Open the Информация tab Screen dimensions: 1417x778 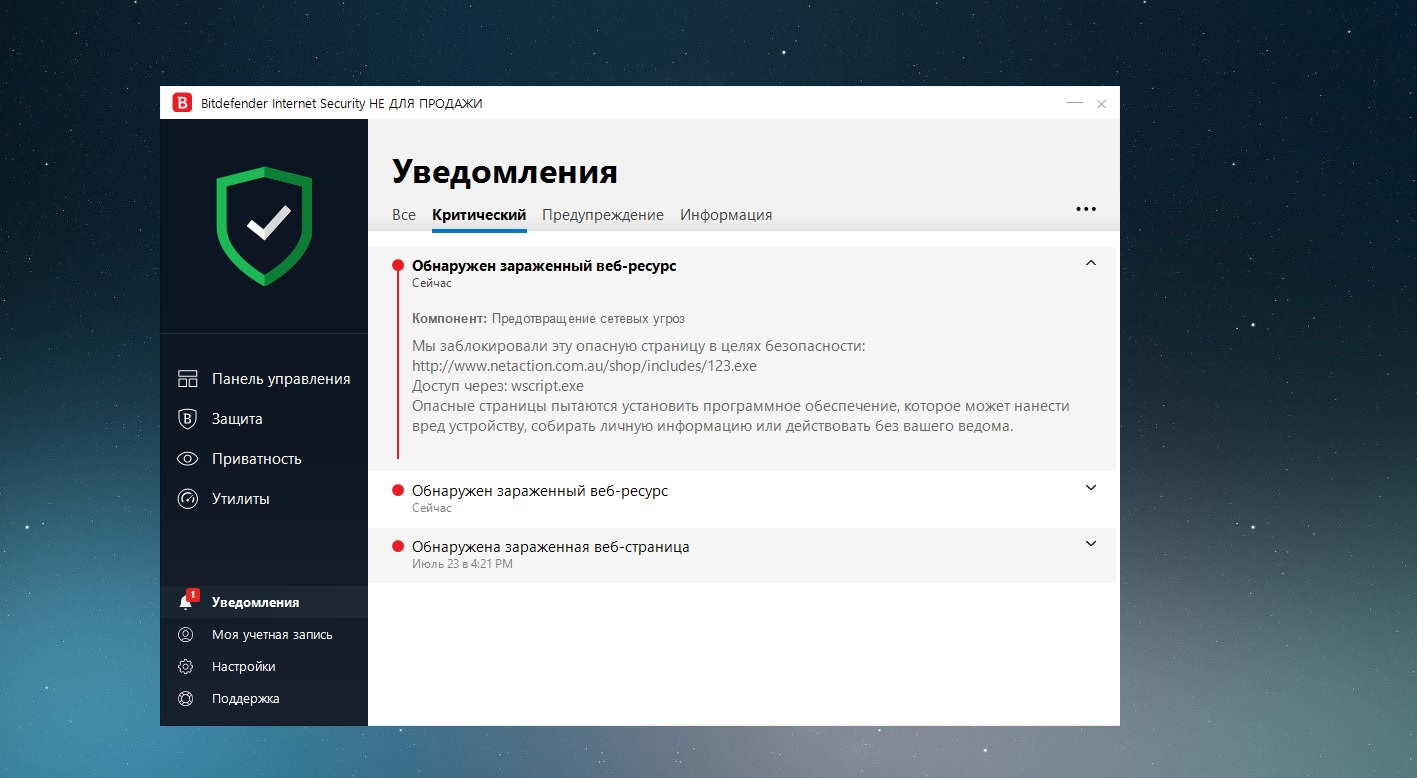click(726, 215)
